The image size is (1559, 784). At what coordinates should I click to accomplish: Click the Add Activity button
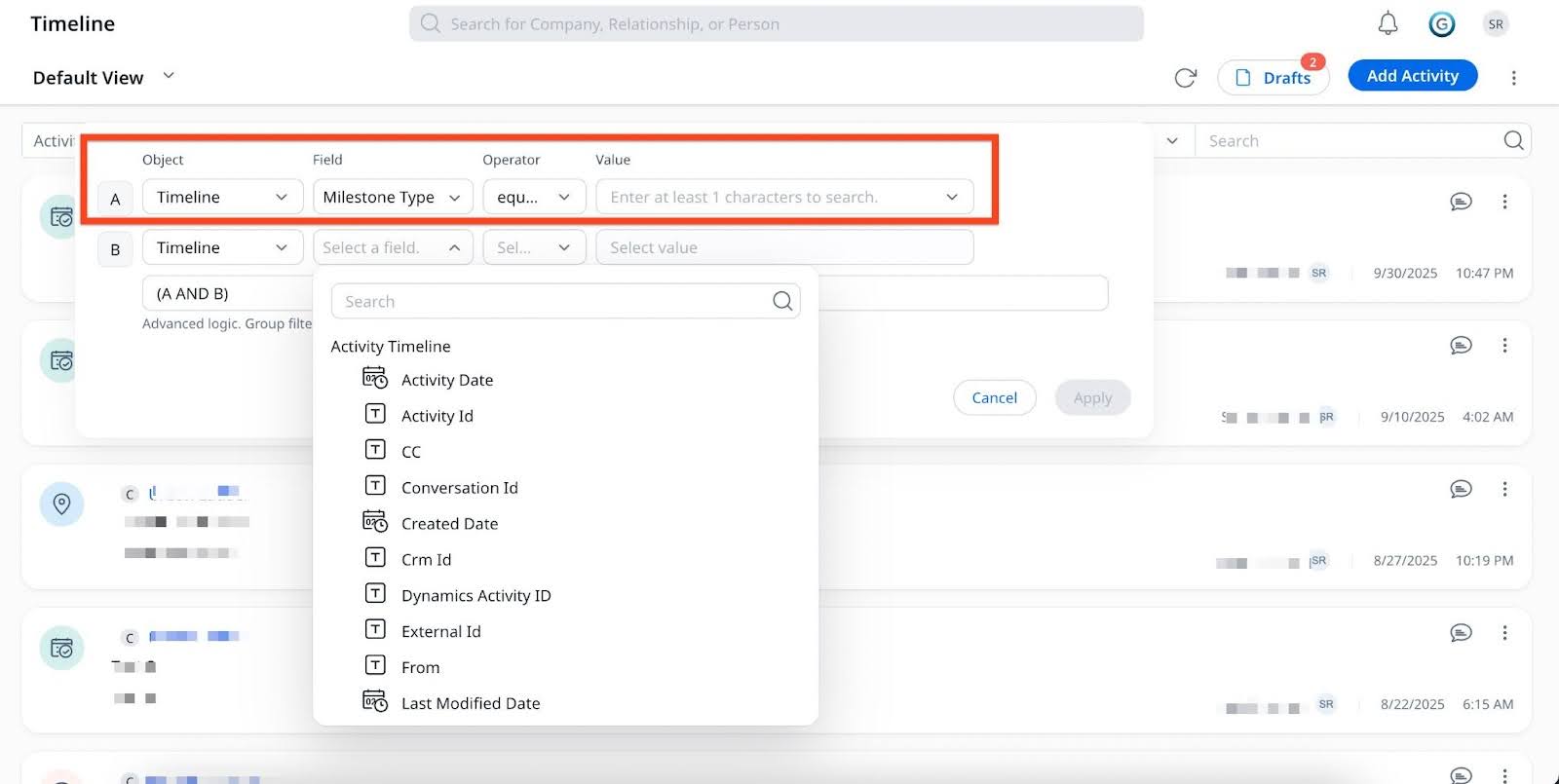point(1413,76)
